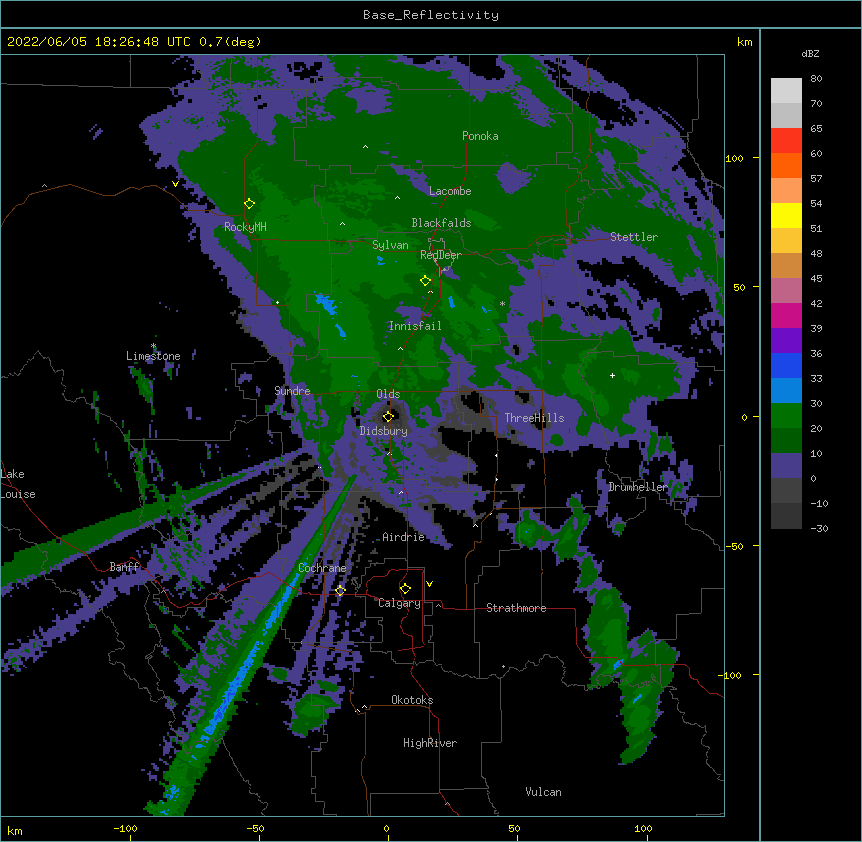Click the -100 tick on horizontal km axis
862x842 pixels.
coord(125,828)
